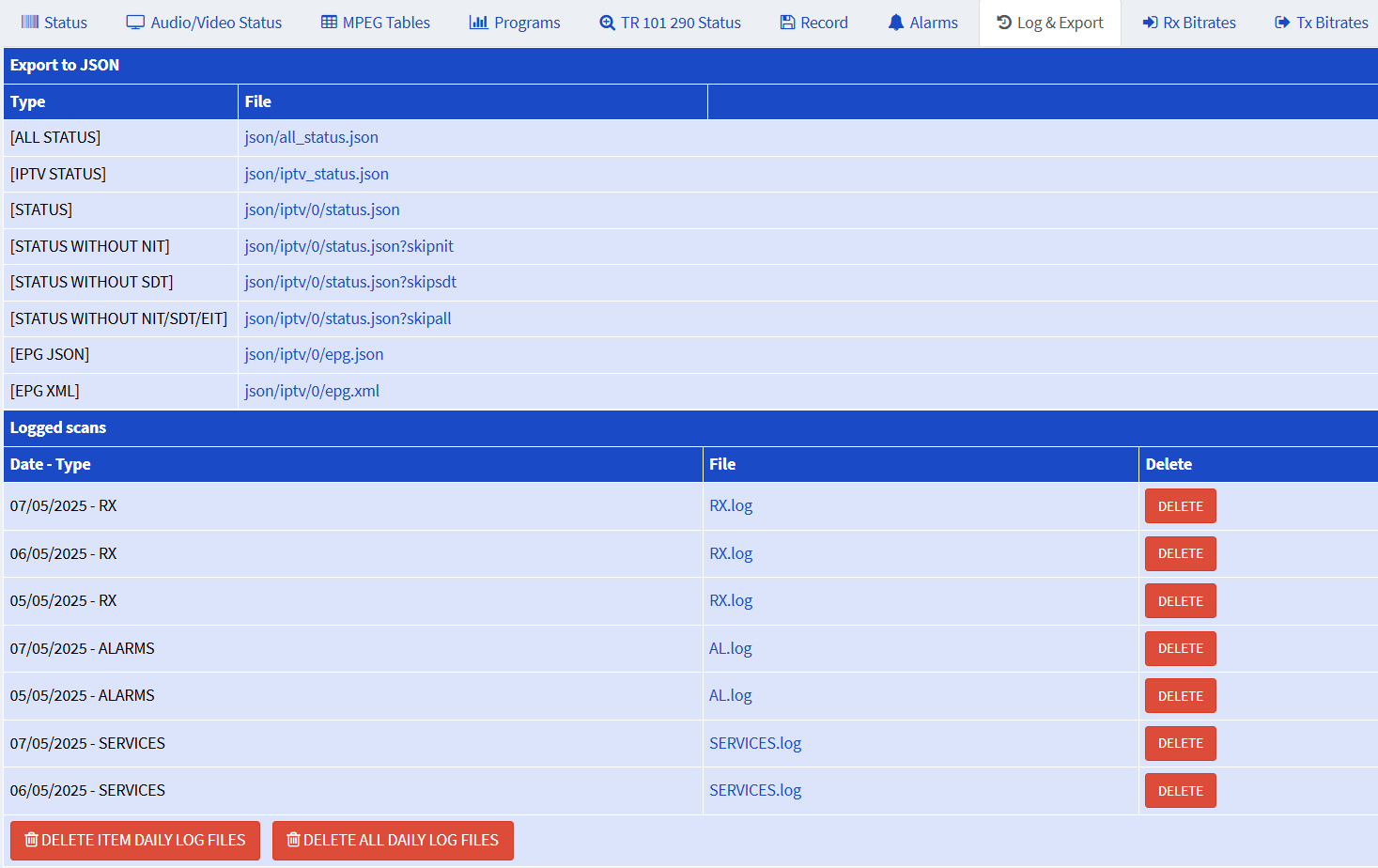1378x868 pixels.
Task: Delete the 06/05/2025 SERVICES log
Action: pyautogui.click(x=1180, y=791)
